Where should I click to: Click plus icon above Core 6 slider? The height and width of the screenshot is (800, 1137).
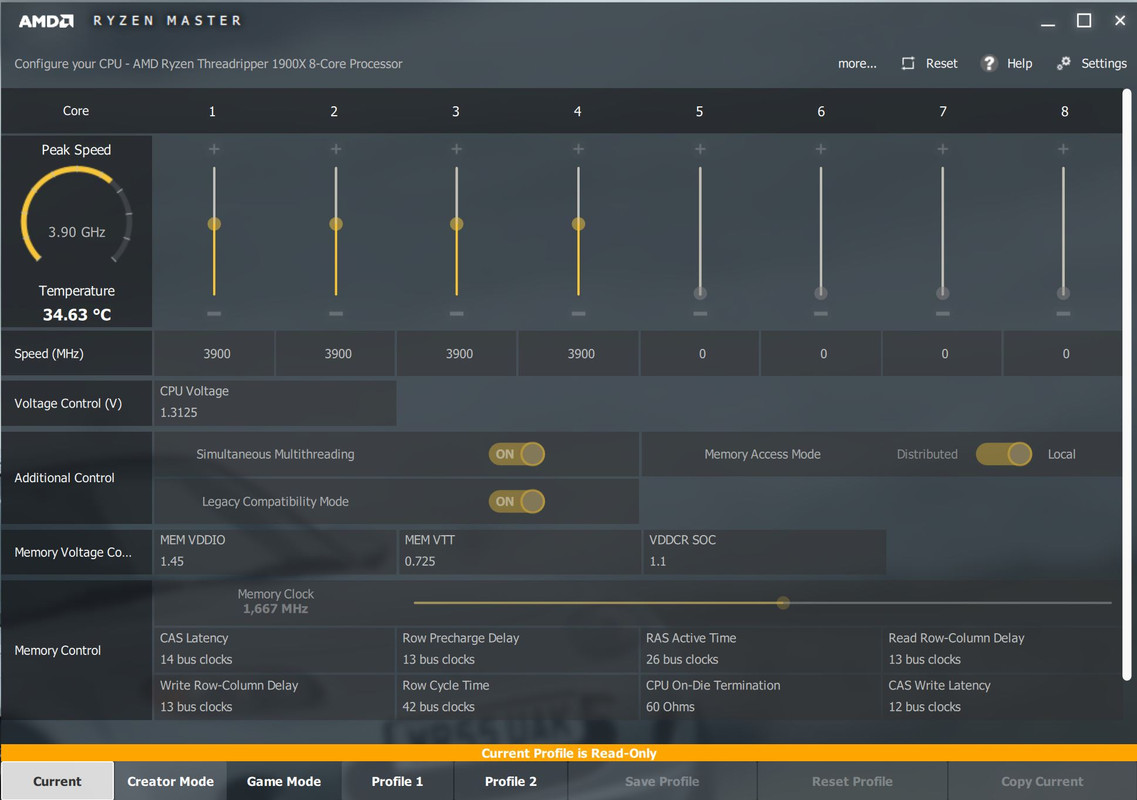(821, 149)
